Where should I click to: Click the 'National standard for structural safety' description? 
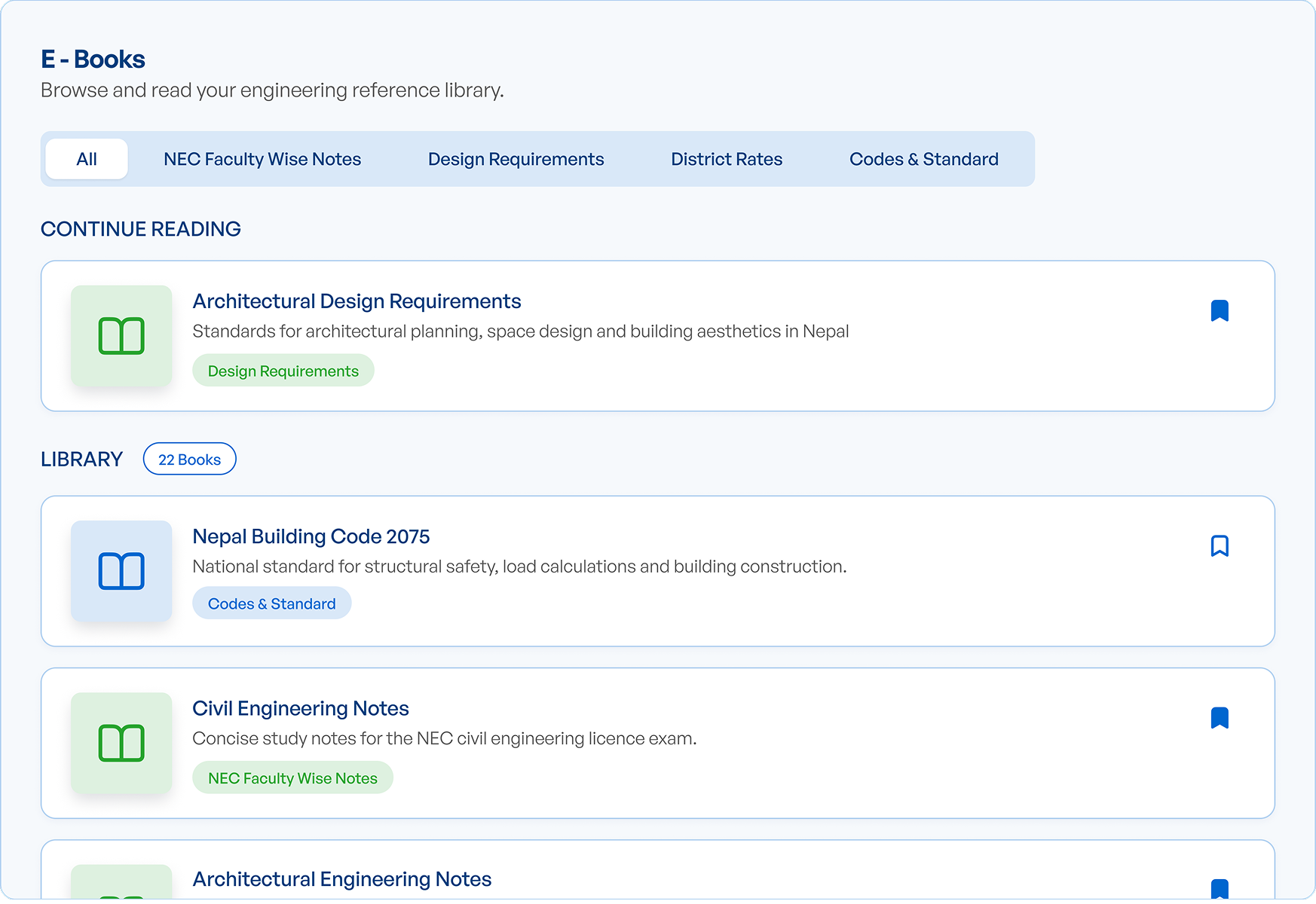coord(520,567)
